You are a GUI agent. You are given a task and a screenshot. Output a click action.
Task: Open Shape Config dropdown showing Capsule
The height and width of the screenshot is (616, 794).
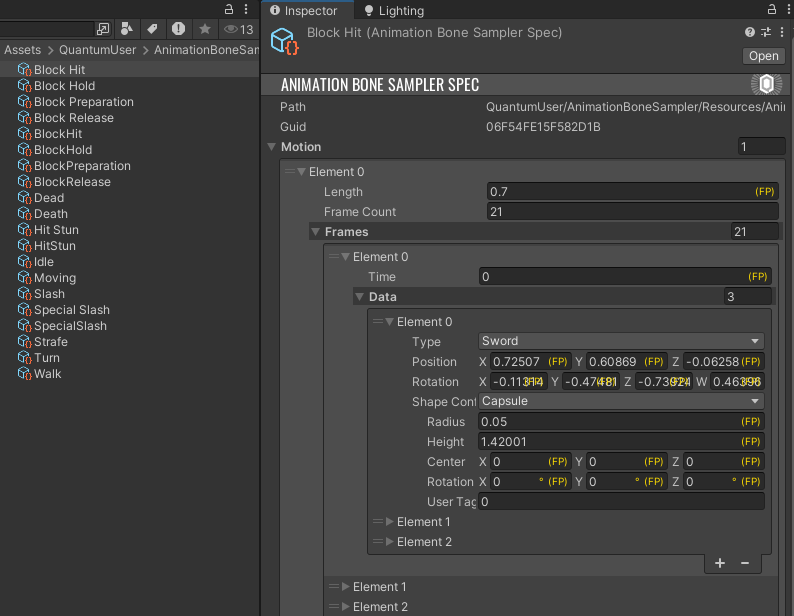[x=621, y=401]
